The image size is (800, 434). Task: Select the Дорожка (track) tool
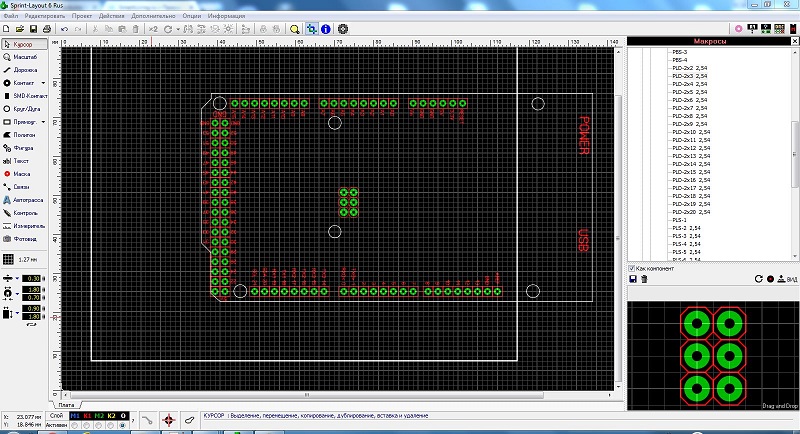click(x=24, y=69)
